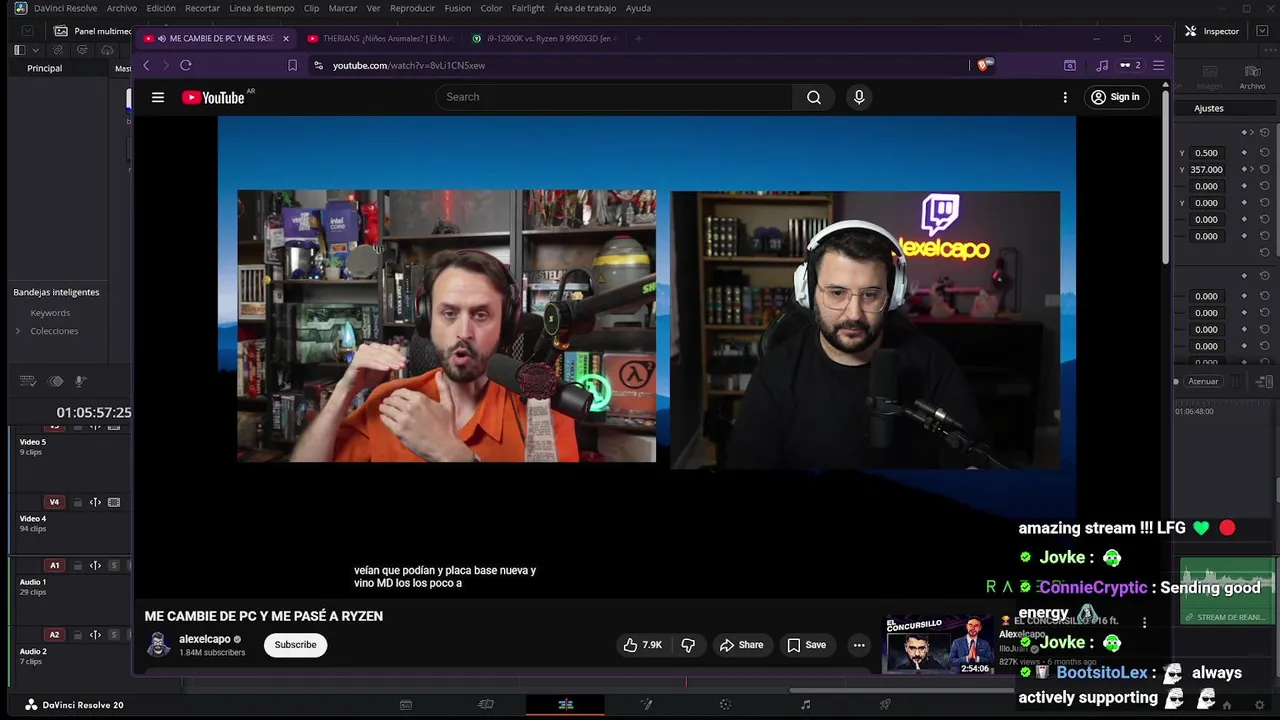Click the Share button

[741, 645]
